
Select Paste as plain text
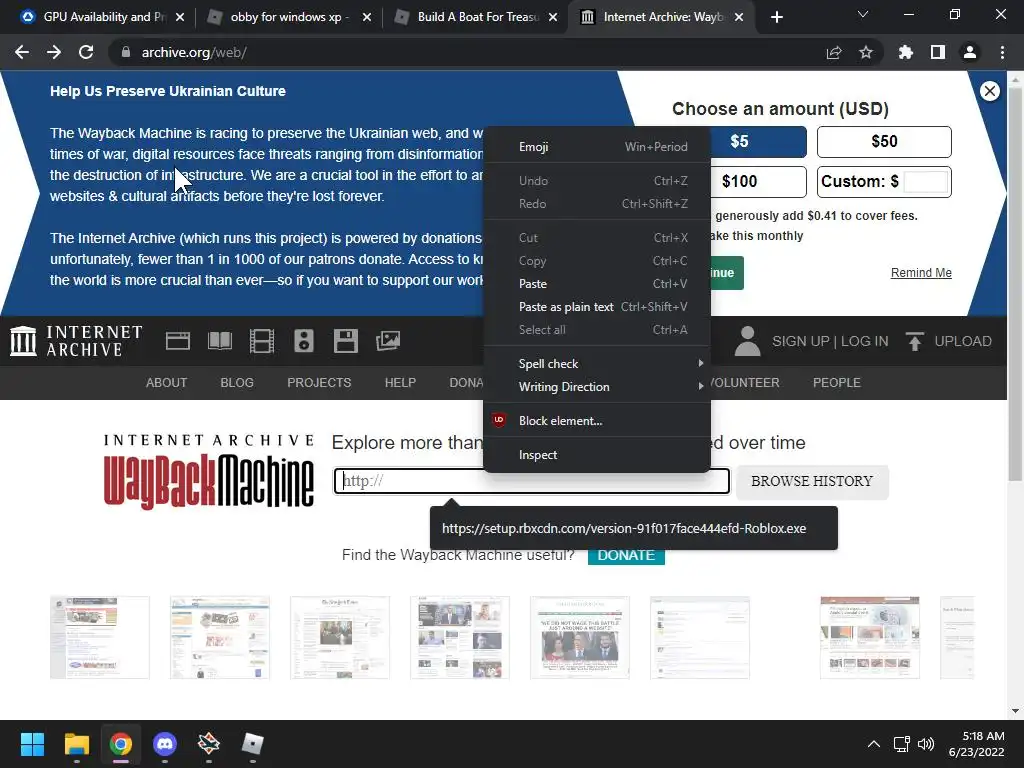click(x=597, y=306)
